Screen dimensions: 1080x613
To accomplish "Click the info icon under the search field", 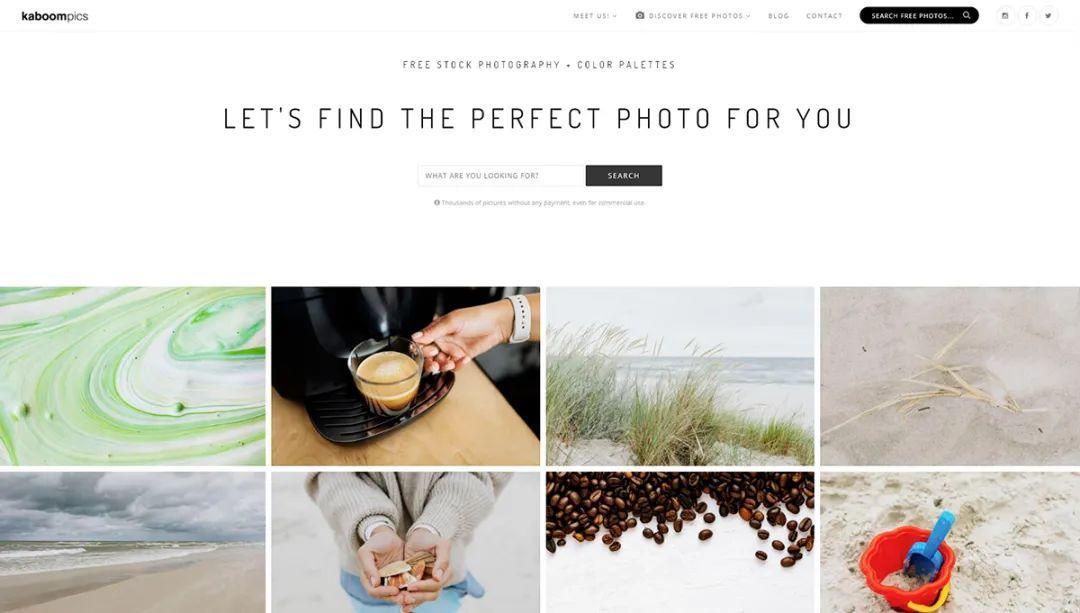I will [437, 202].
